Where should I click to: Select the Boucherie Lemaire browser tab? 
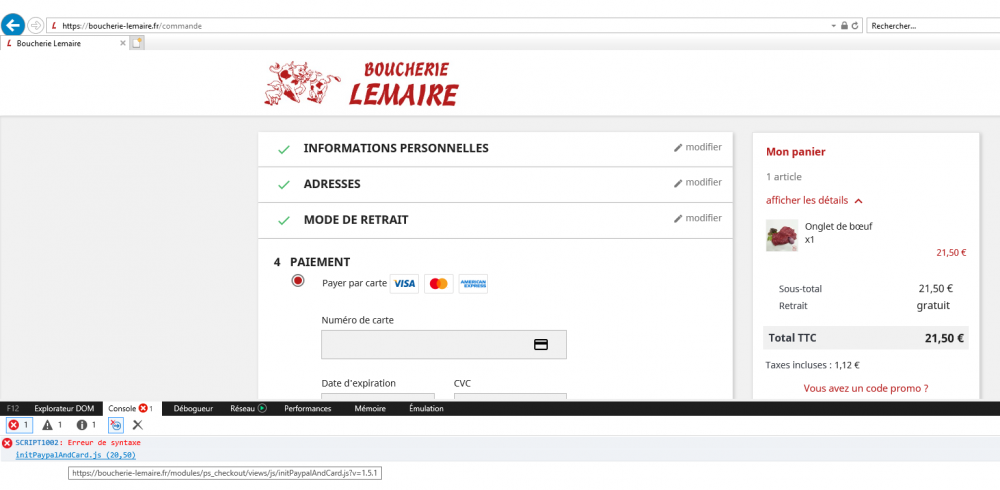click(x=64, y=43)
